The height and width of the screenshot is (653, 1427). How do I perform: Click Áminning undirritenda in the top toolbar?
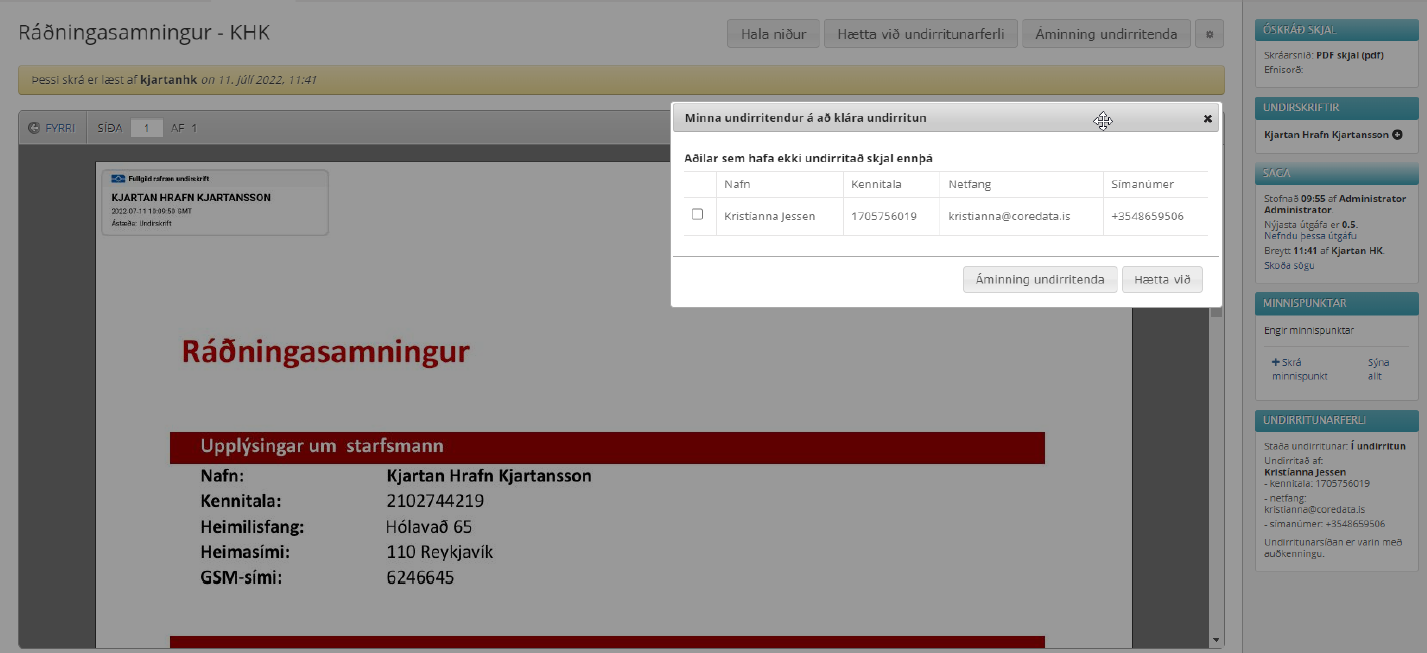[1106, 34]
